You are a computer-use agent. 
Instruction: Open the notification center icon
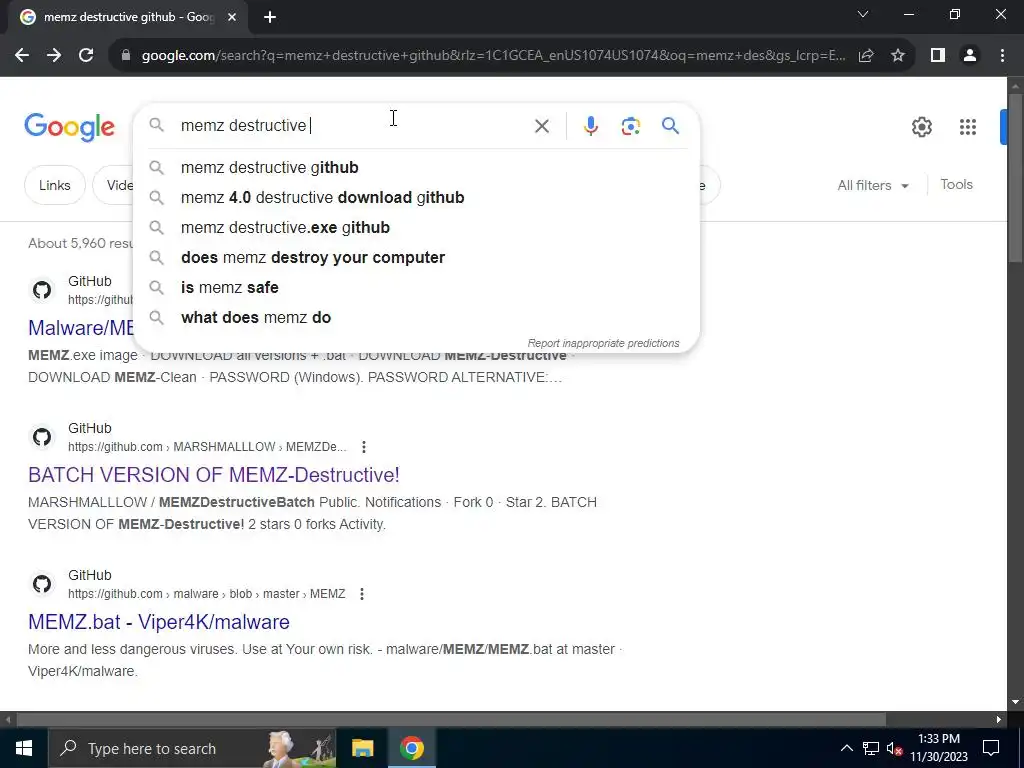click(x=991, y=748)
